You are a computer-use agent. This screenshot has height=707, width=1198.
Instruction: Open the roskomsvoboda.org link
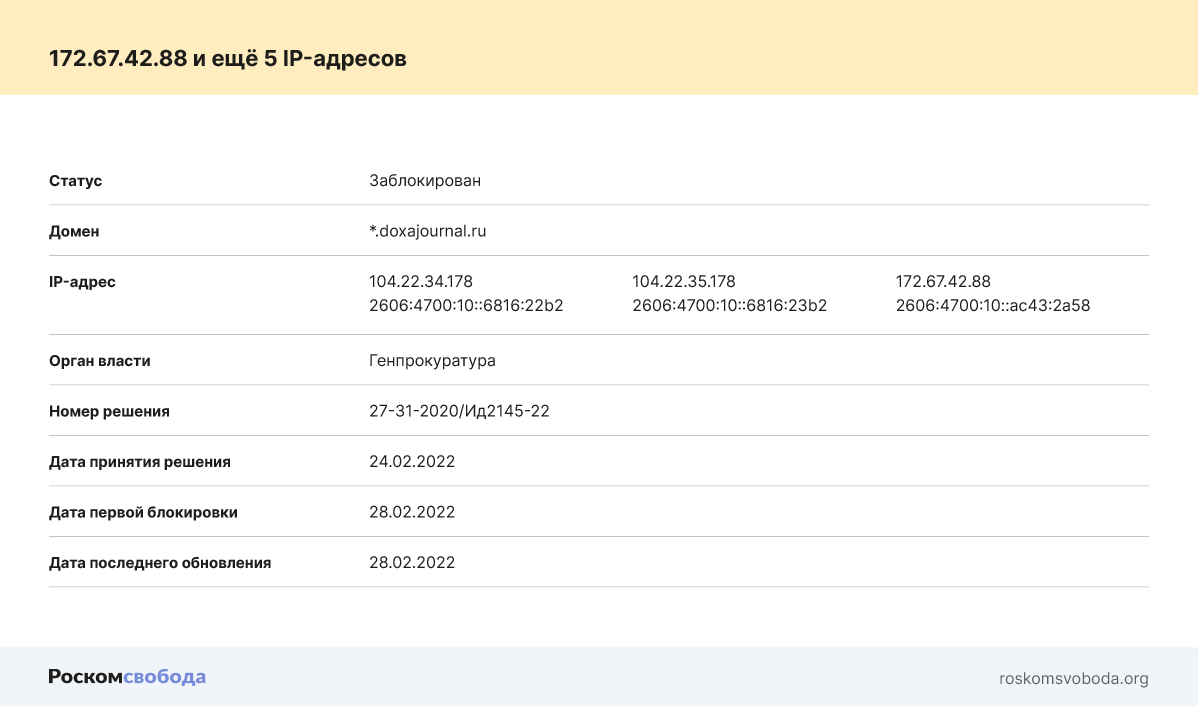point(1073,678)
